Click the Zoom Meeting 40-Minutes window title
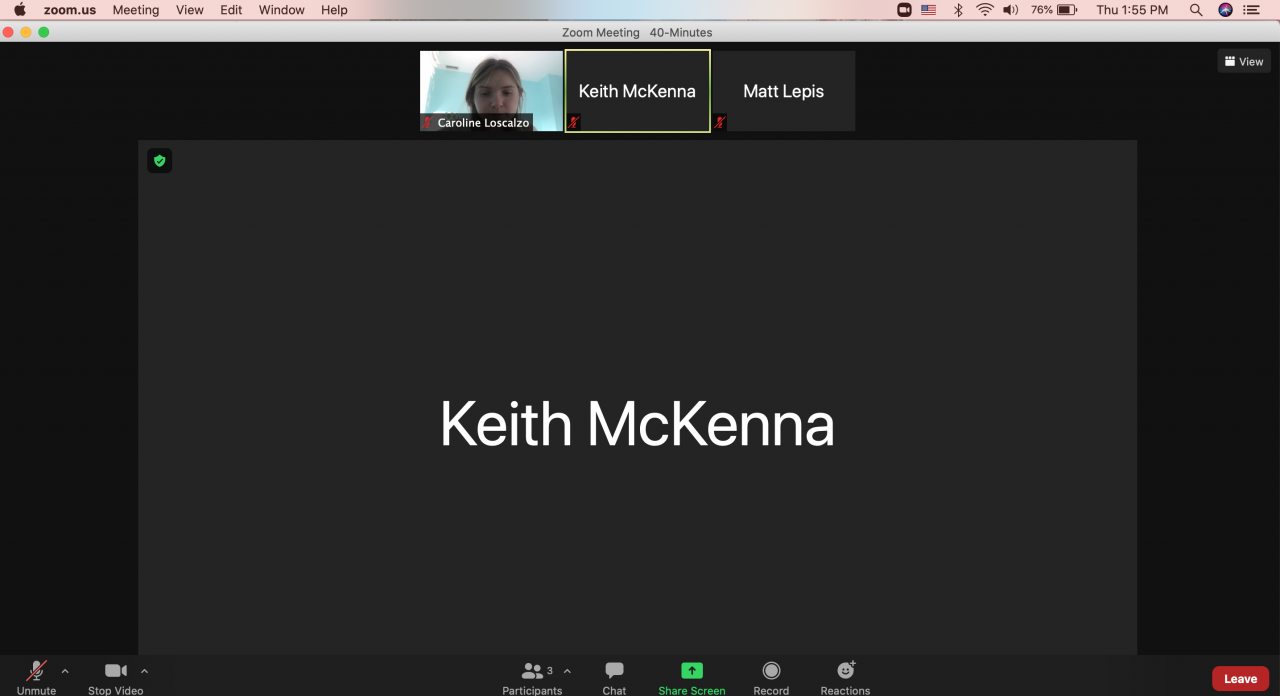This screenshot has height=696, width=1280. coord(637,32)
